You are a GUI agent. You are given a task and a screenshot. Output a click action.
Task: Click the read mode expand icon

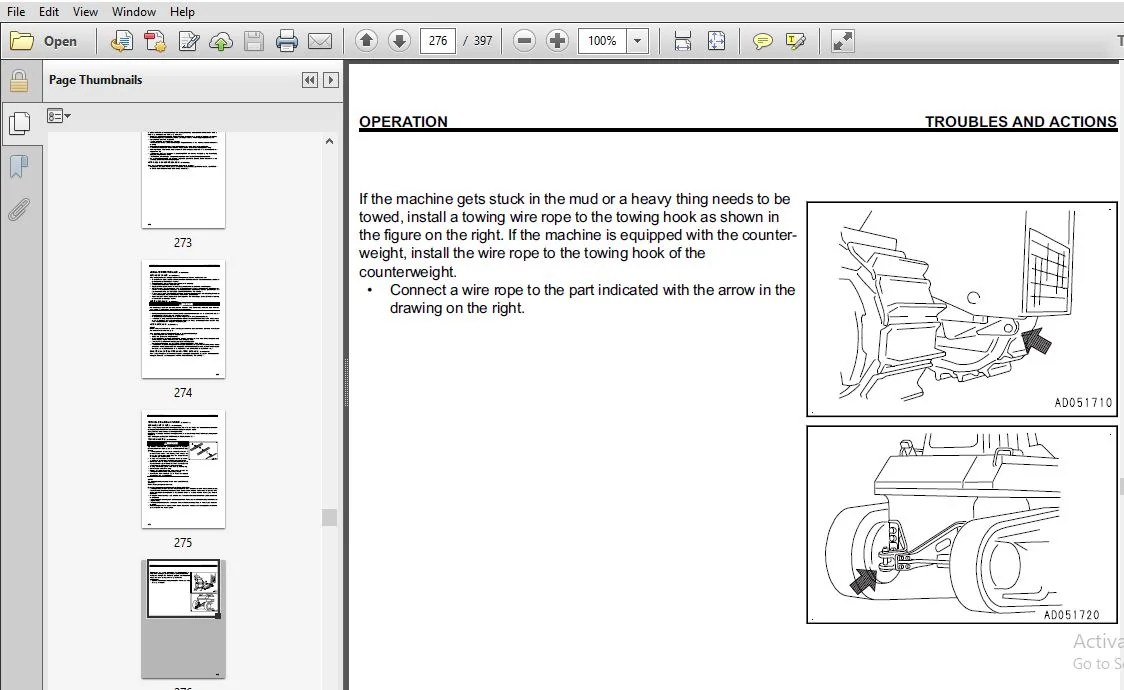pos(842,41)
